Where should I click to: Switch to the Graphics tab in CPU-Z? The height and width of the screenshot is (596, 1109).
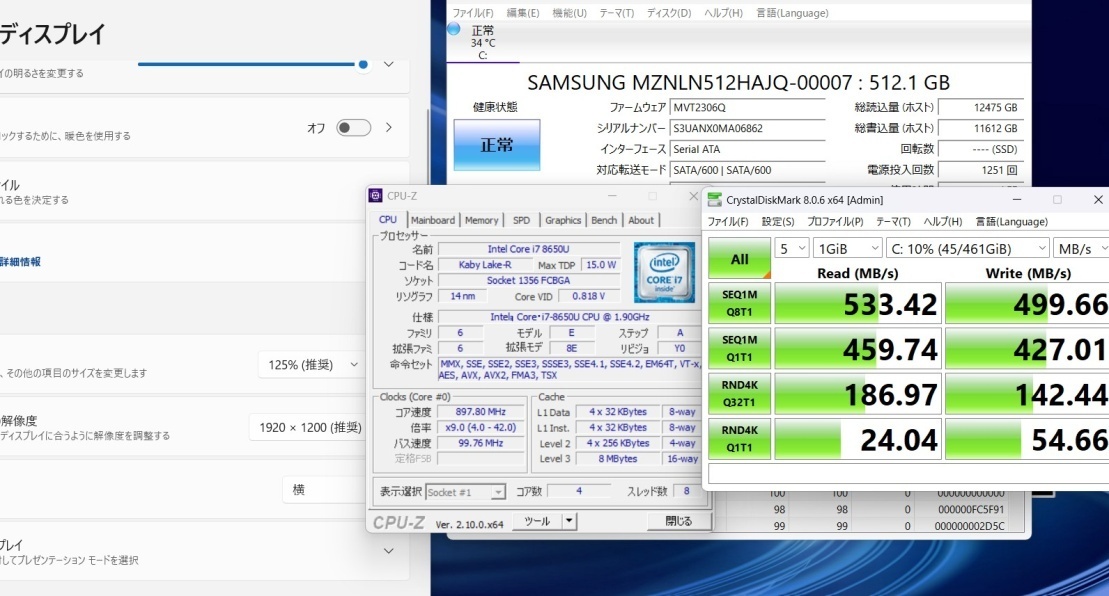pos(563,220)
